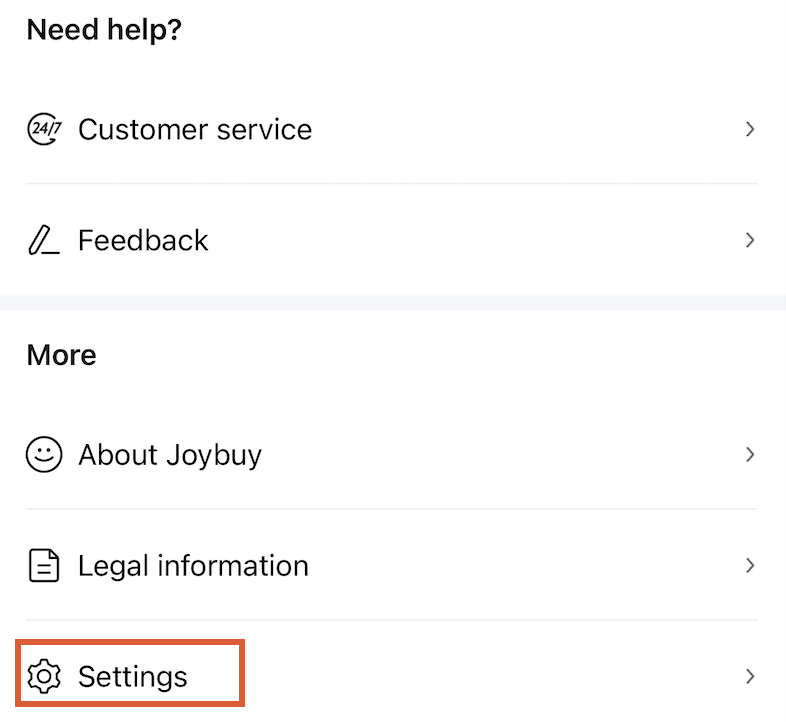Click the "Need help?" section heading

point(104,30)
